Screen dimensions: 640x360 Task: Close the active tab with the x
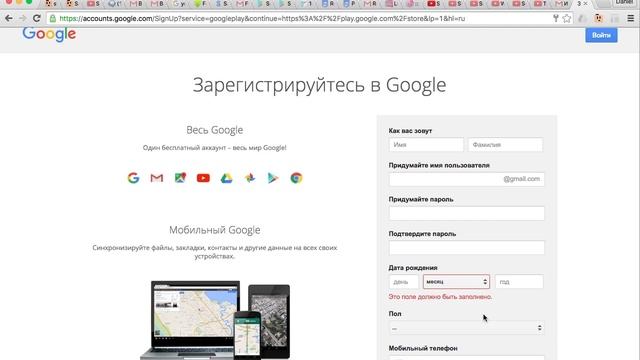point(585,3)
